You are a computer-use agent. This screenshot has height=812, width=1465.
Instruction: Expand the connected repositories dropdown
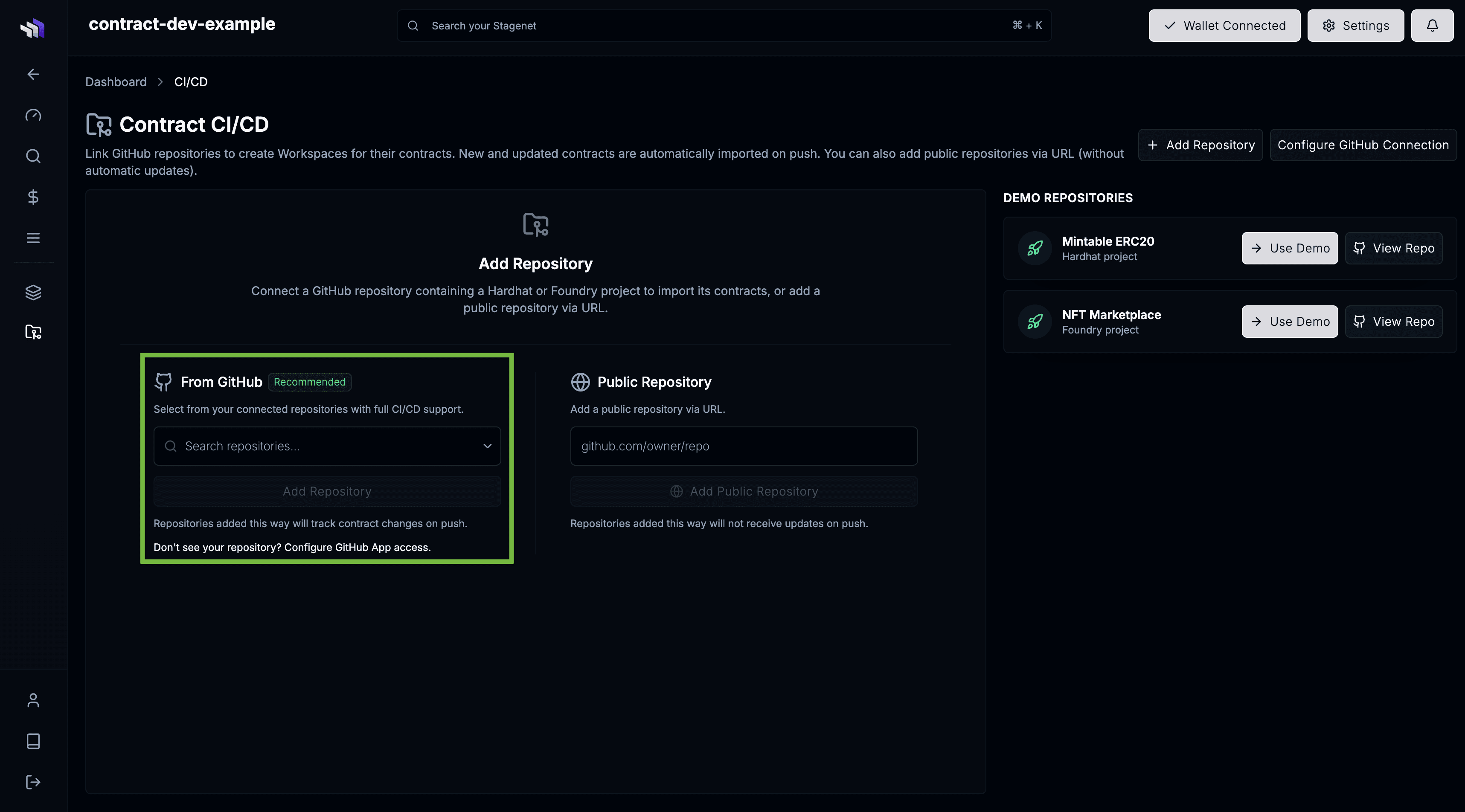[487, 446]
